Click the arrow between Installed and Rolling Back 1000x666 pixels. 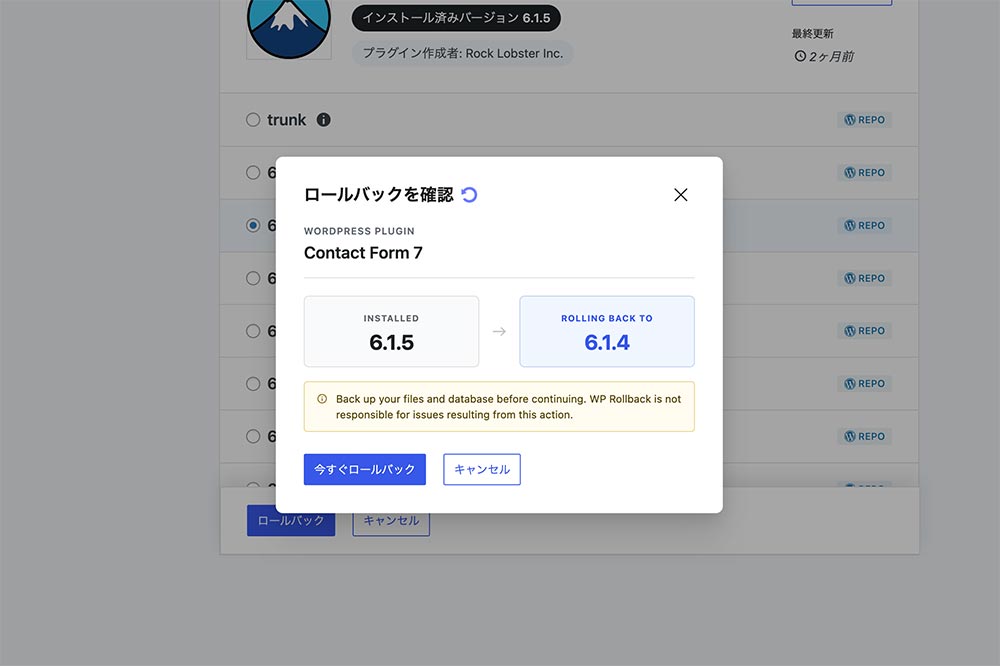(x=499, y=332)
